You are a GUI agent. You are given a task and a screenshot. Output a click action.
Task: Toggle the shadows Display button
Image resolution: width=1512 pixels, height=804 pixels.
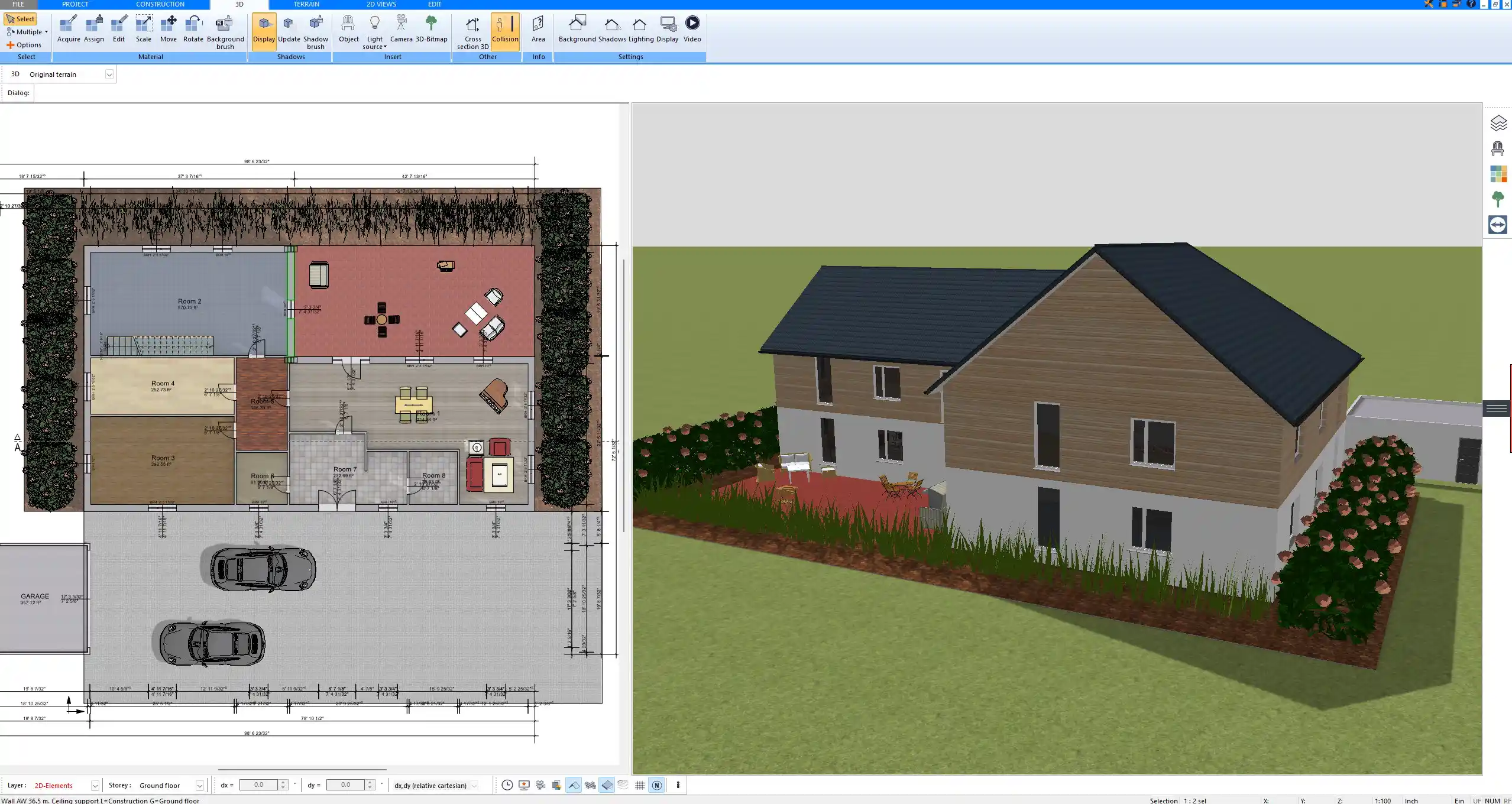click(264, 31)
